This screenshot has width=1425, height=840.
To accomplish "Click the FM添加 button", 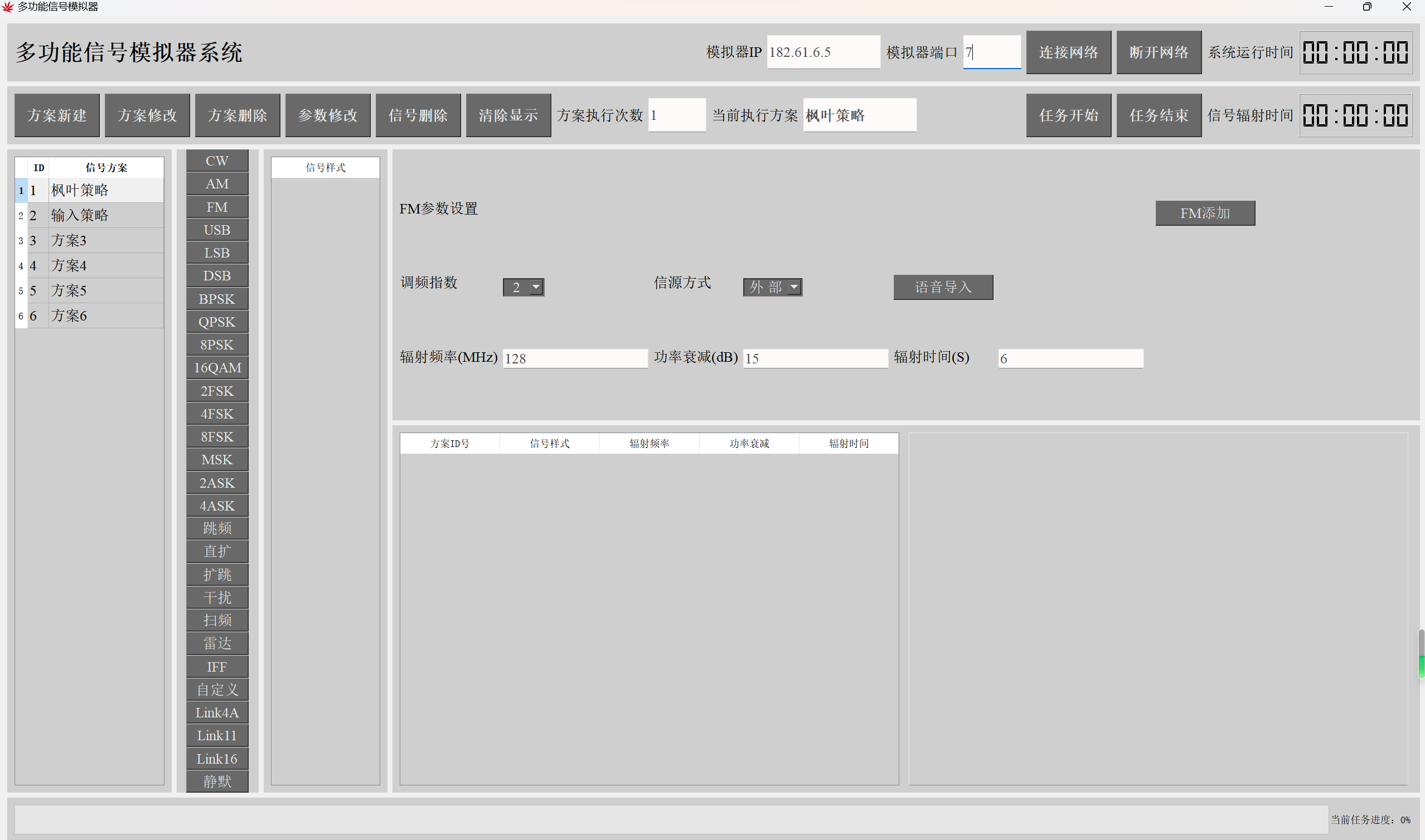I will pos(1205,213).
